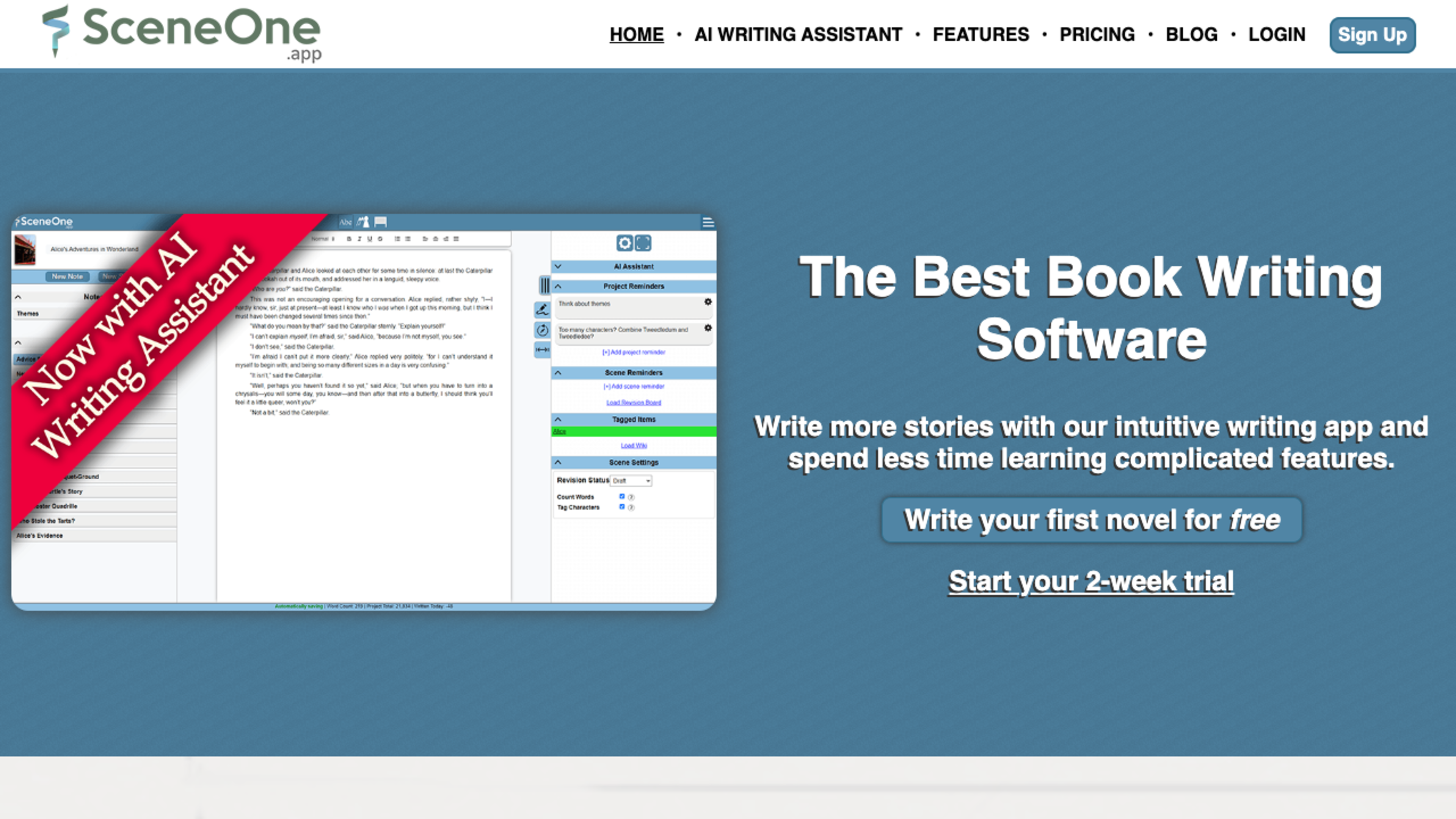The width and height of the screenshot is (1456, 819).
Task: Click the compass timer sidebar icon
Action: coord(542,330)
